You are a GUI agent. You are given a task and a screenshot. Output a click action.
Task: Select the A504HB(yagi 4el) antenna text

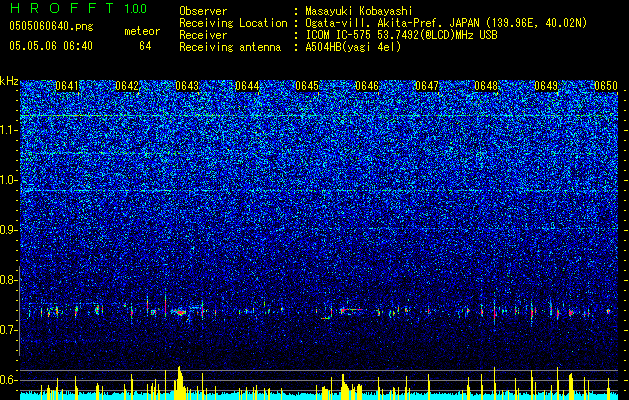tap(353, 47)
